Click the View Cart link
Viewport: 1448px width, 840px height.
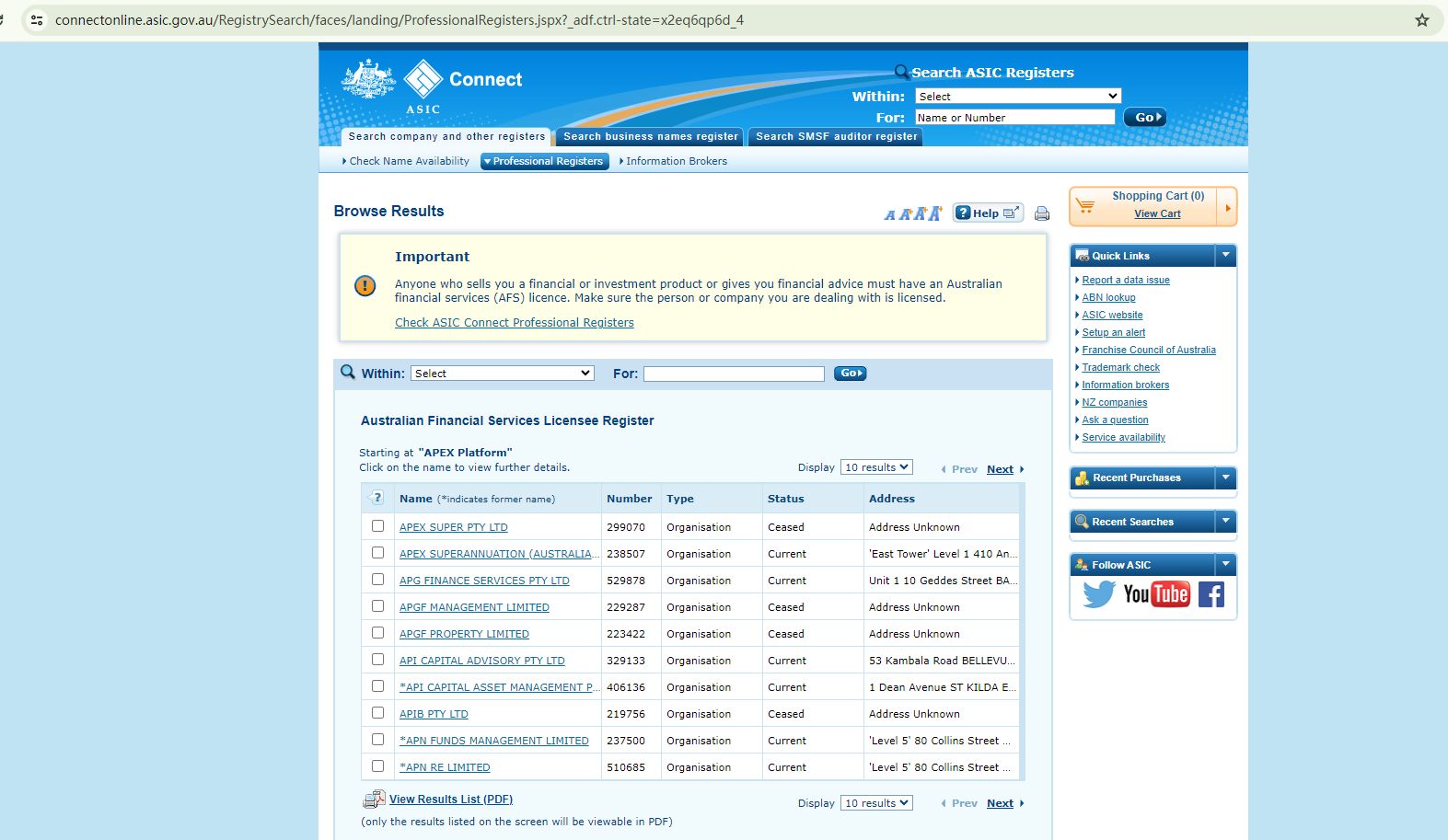point(1157,213)
